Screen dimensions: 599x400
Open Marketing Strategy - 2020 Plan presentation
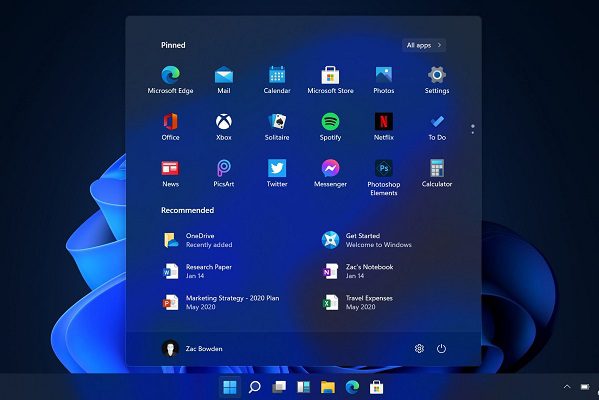221,302
